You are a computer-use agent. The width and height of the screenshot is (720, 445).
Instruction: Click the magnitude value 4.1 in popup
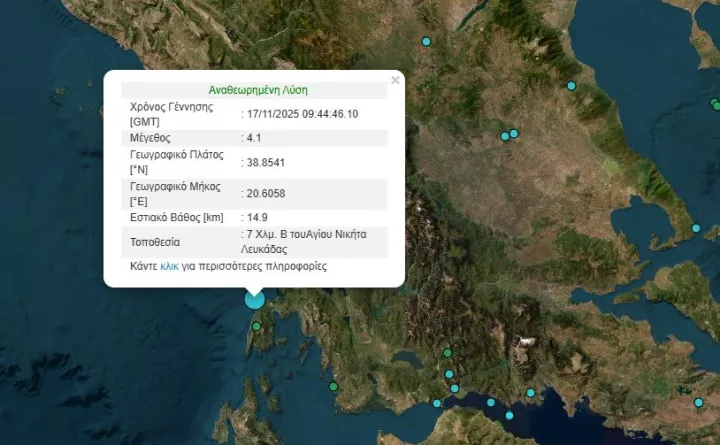[x=255, y=137]
